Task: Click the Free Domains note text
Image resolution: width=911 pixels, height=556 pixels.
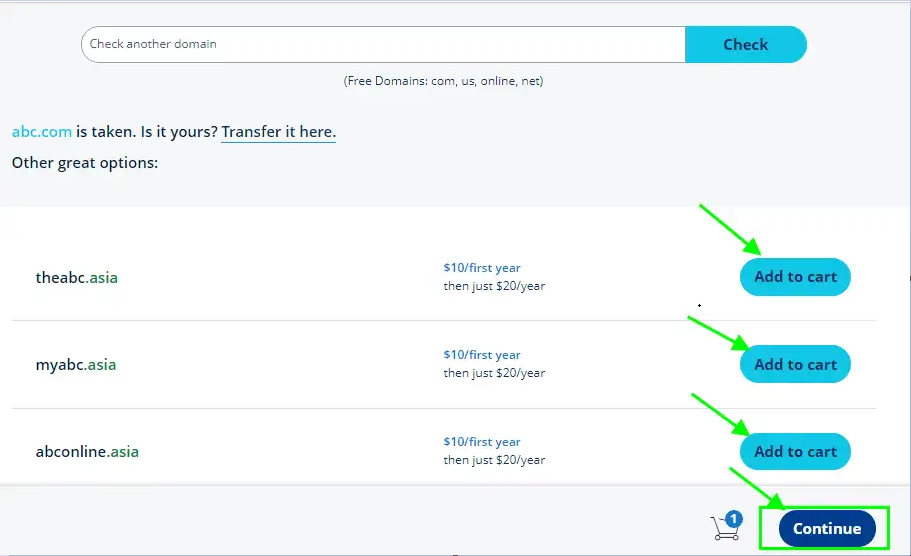Action: coord(443,81)
